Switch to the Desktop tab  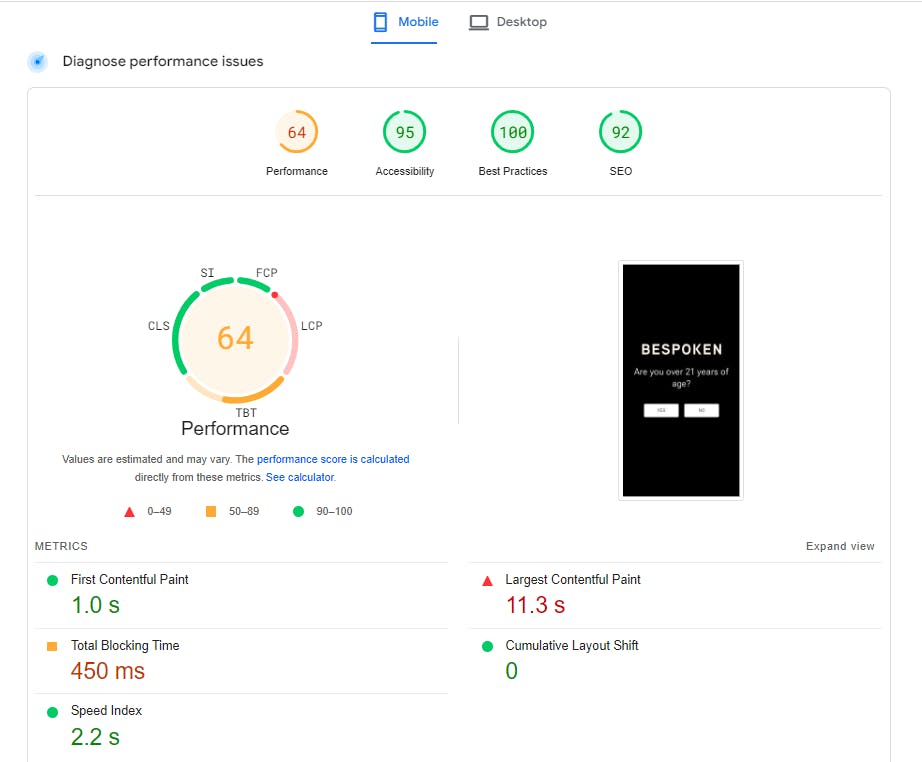tap(508, 22)
